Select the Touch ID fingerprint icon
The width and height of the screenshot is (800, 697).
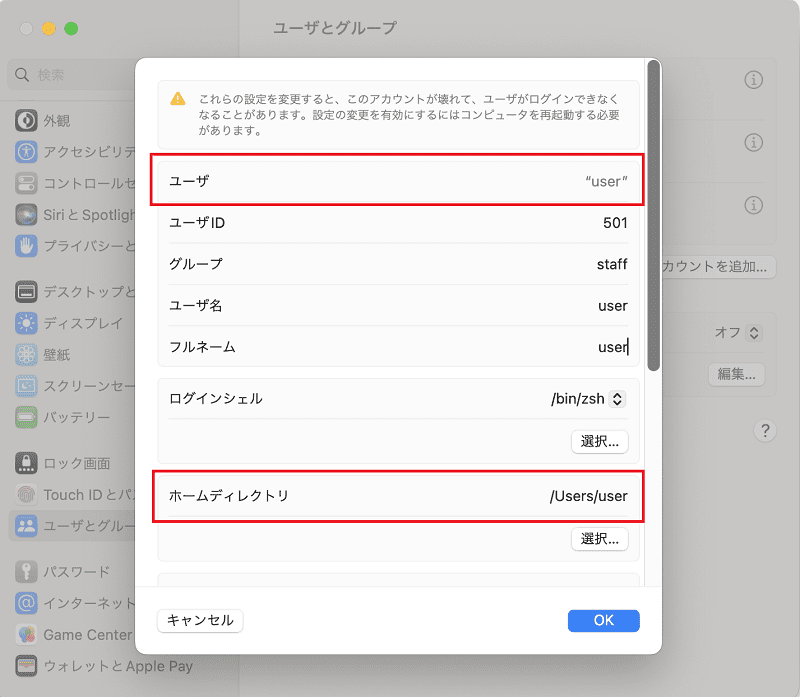coord(26,494)
